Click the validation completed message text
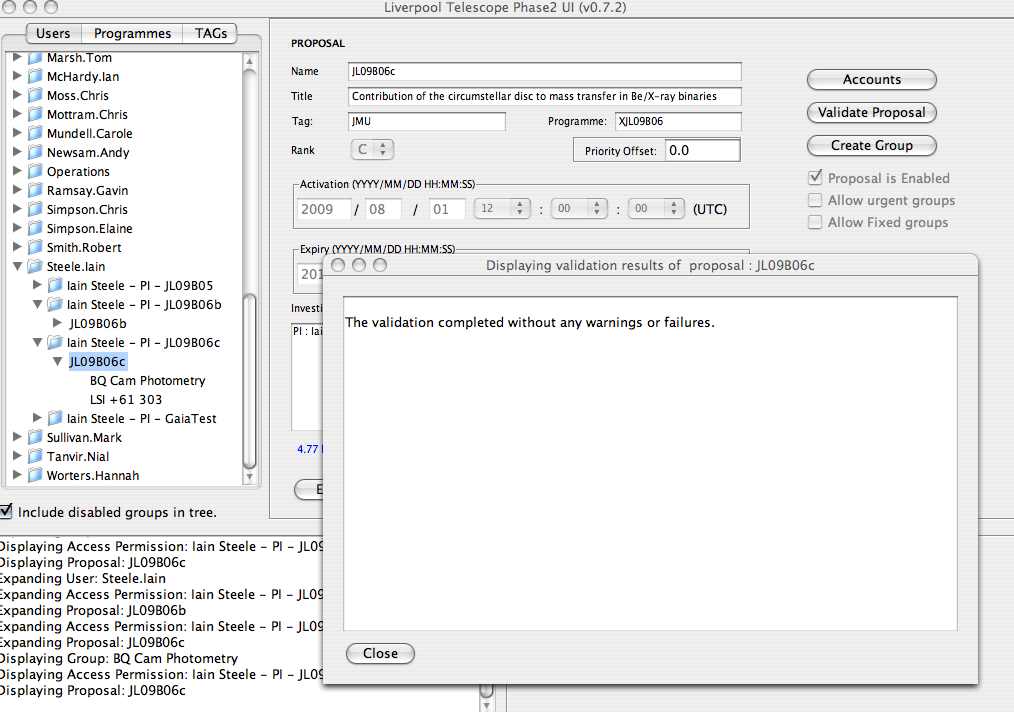Image resolution: width=1014 pixels, height=712 pixels. tap(530, 322)
